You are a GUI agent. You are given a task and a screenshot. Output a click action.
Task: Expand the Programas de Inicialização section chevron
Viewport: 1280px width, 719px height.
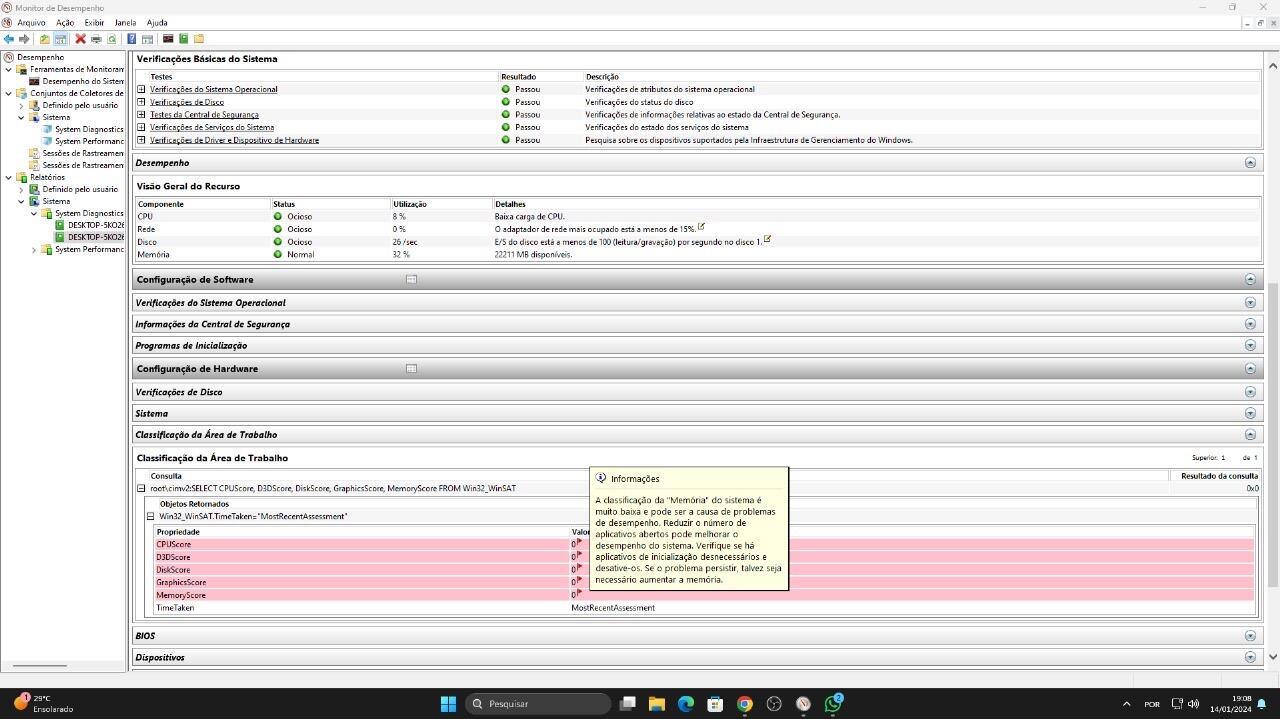1249,346
